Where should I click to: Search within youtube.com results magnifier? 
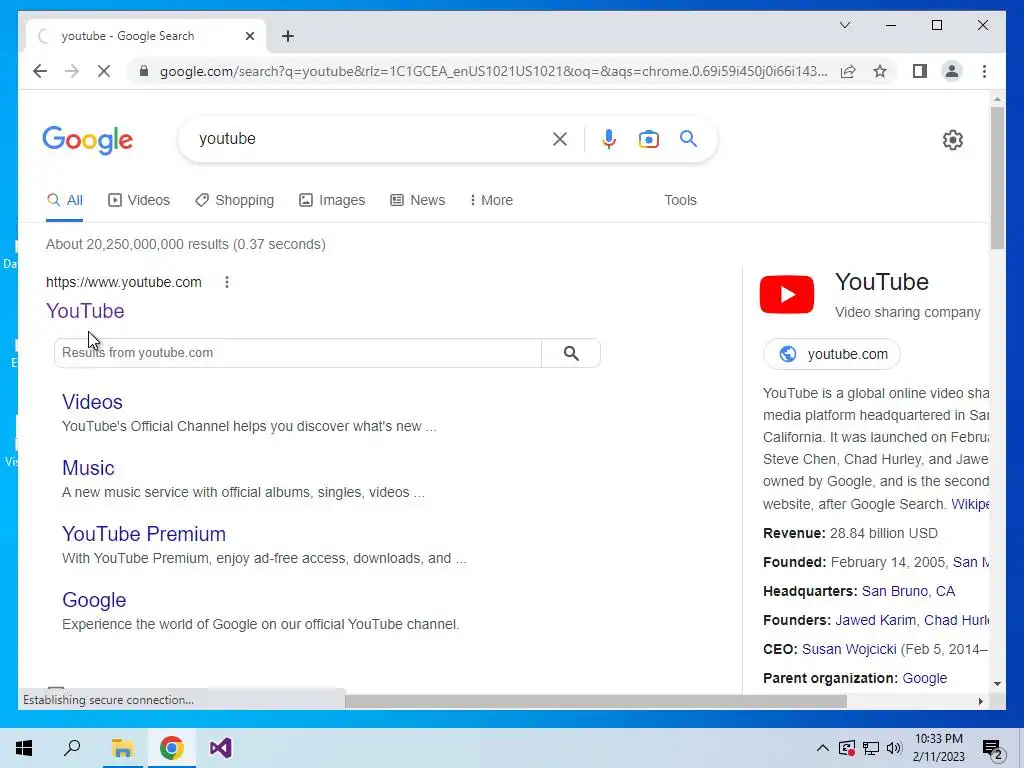[571, 353]
